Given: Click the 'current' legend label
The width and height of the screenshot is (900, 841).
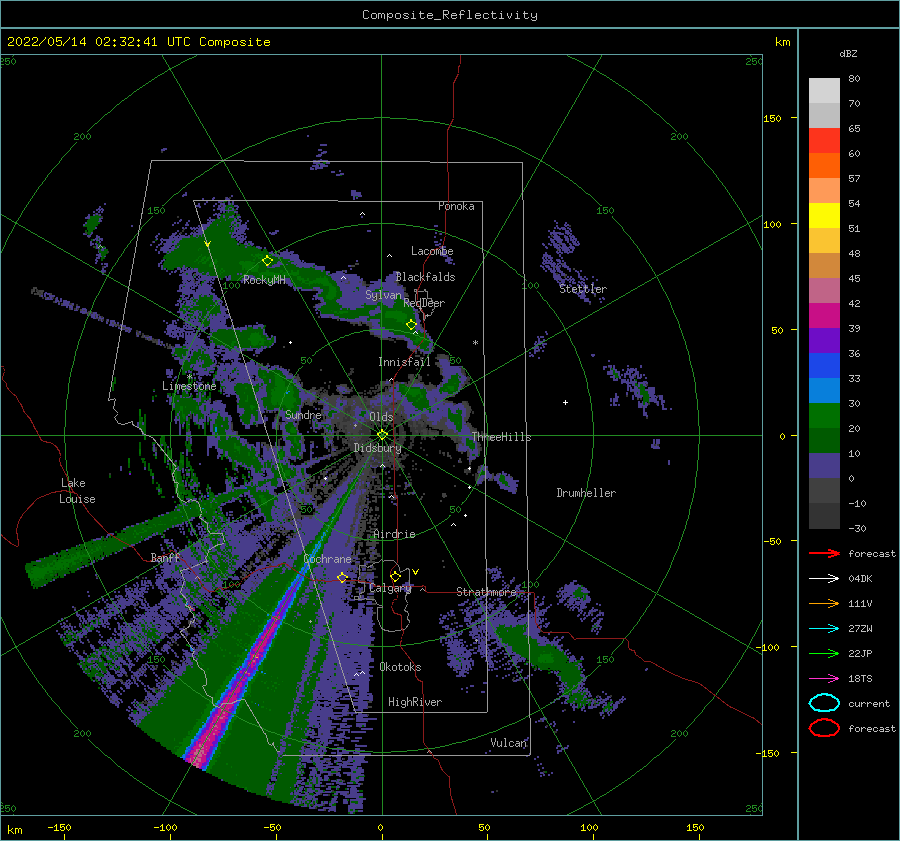Looking at the screenshot, I should 869,703.
